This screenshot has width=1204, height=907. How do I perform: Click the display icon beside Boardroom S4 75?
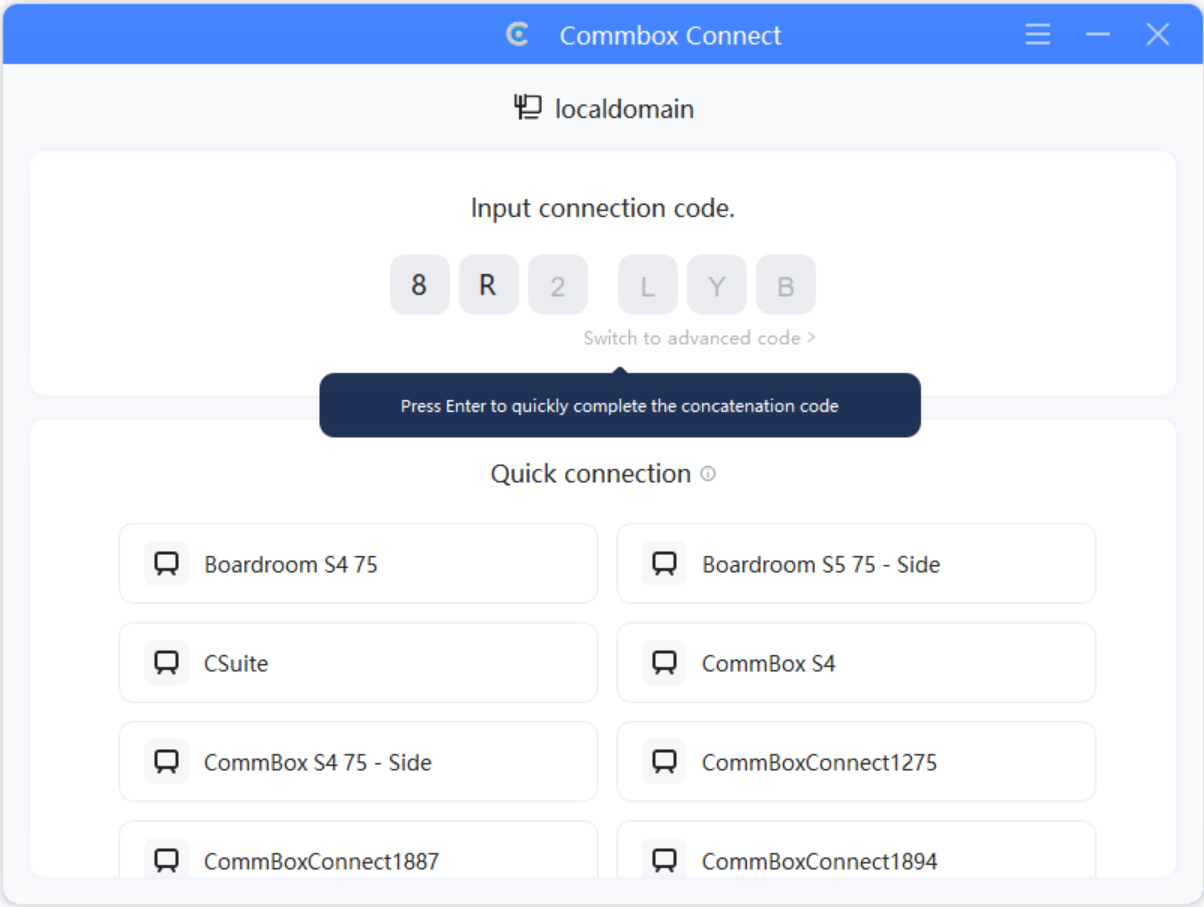coord(166,563)
